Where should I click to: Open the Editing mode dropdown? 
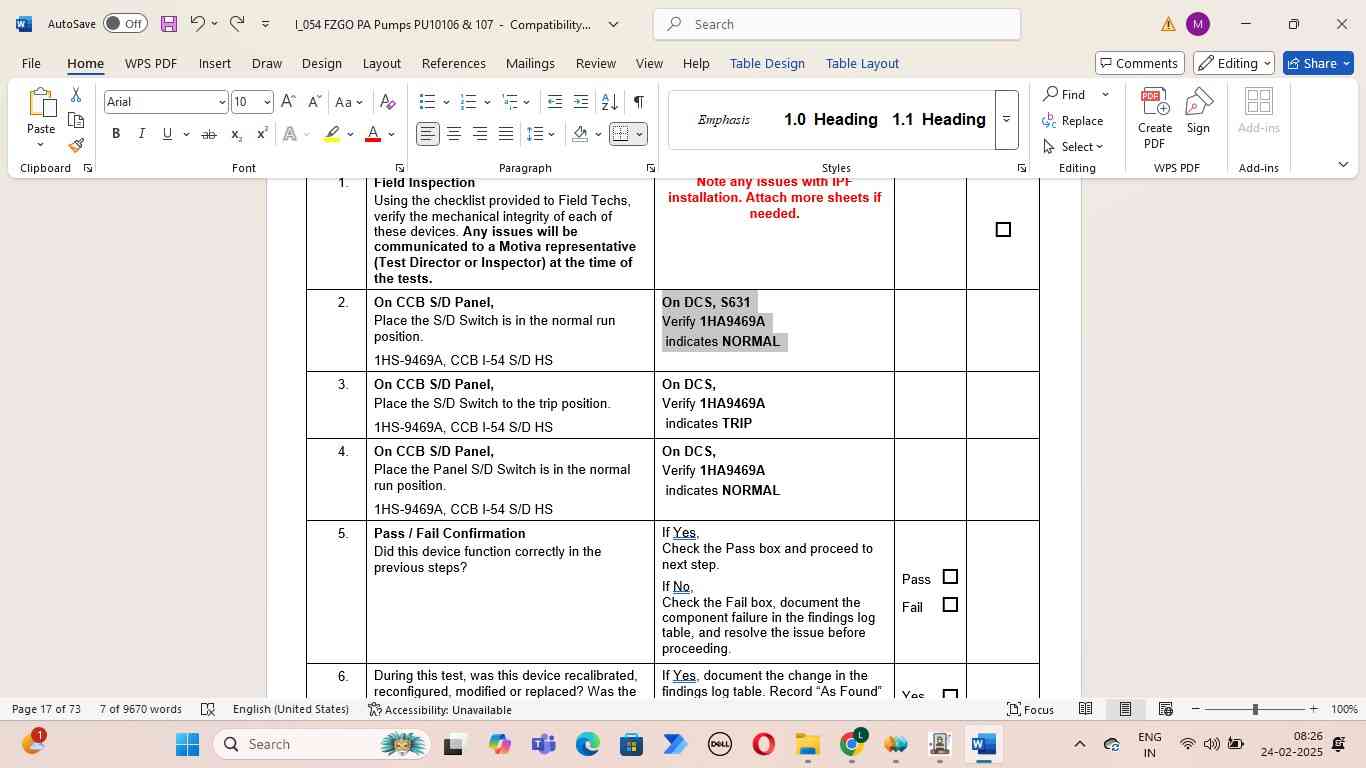coord(1233,63)
